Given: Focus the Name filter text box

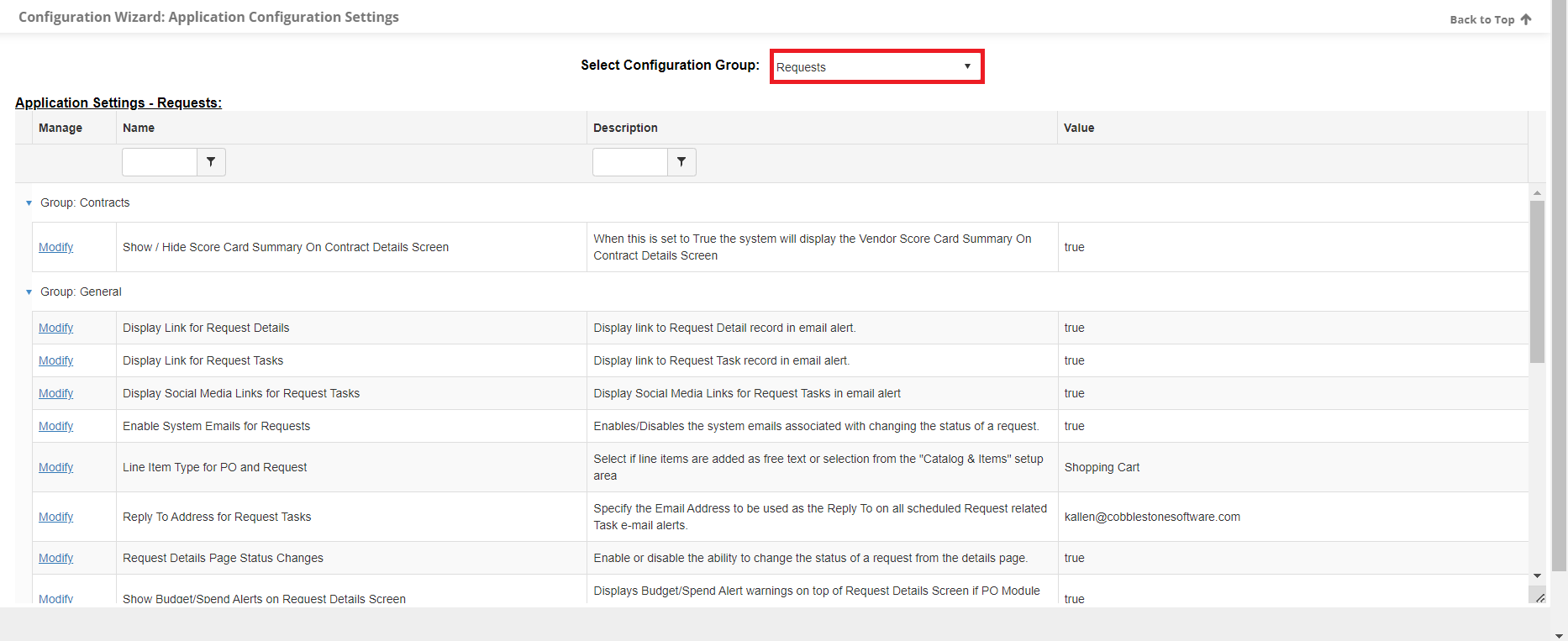Looking at the screenshot, I should (x=160, y=162).
